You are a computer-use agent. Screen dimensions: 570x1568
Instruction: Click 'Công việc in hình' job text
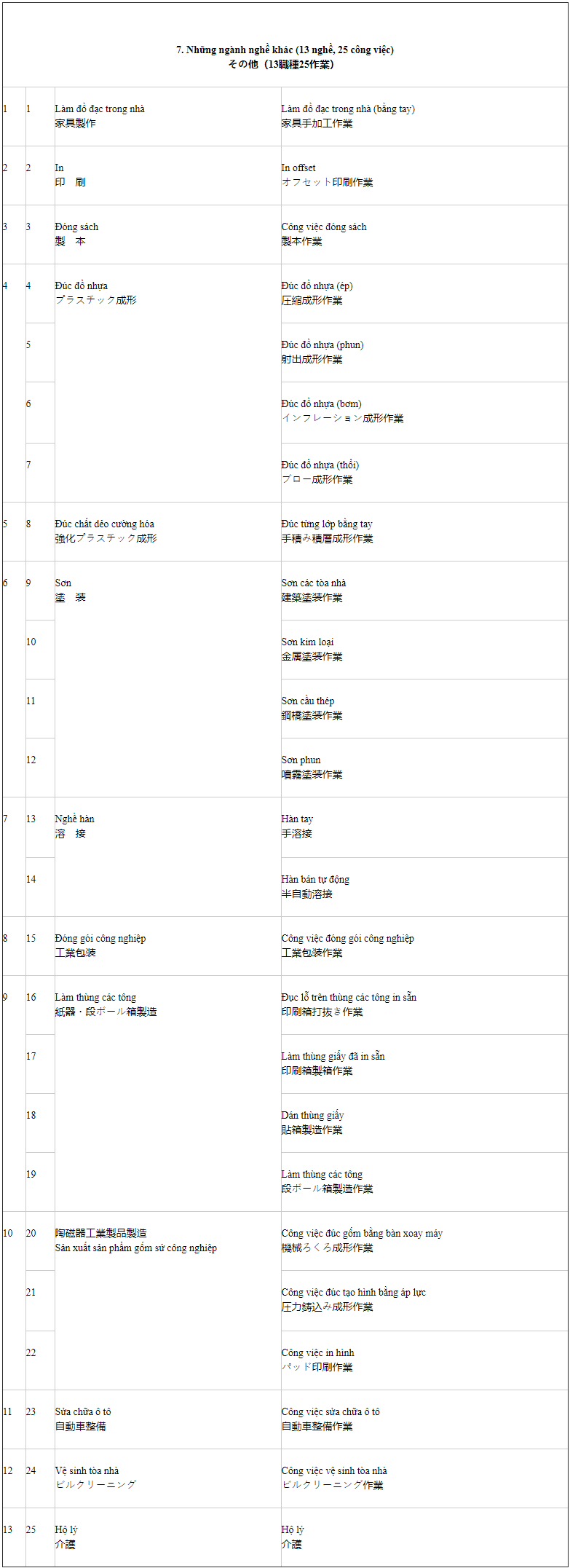point(317,1352)
